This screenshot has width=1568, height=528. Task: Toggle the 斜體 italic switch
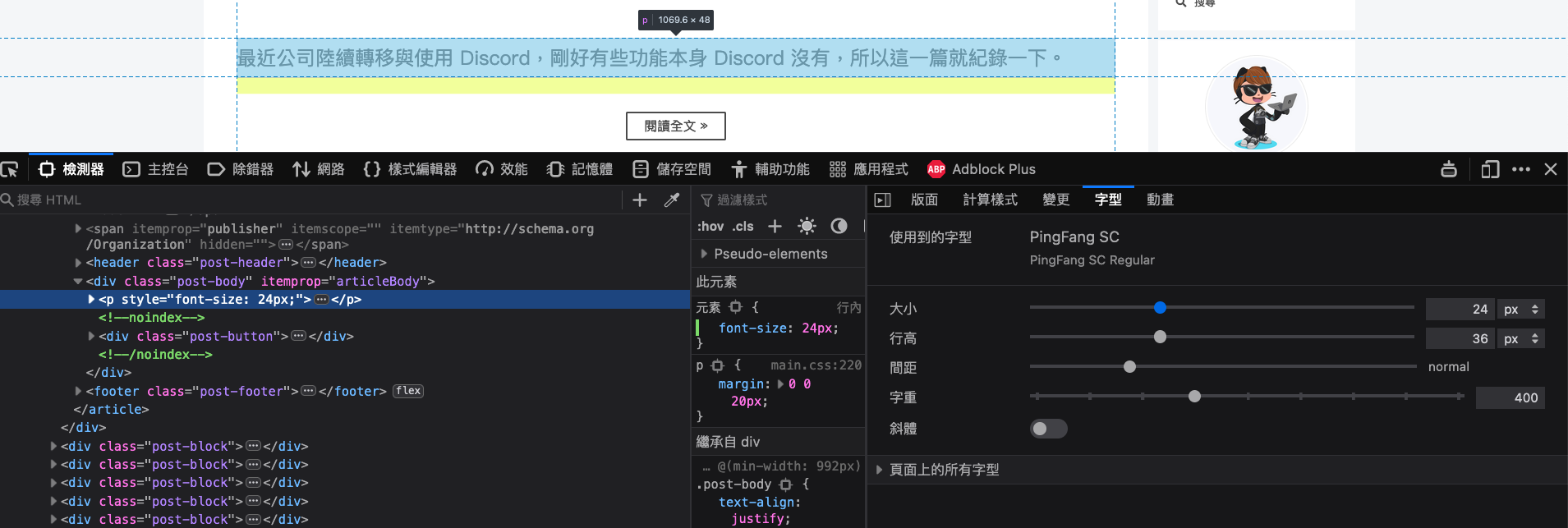[1048, 429]
